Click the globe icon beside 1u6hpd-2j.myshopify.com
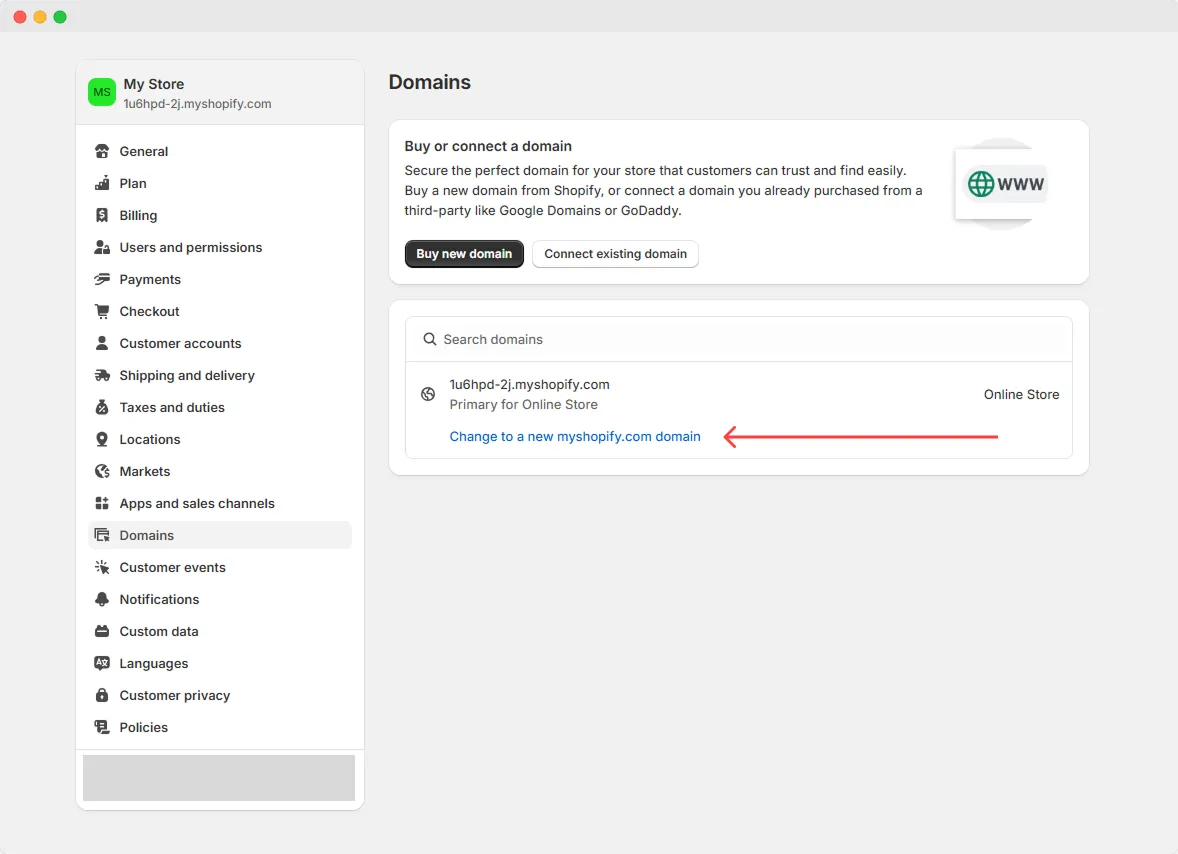This screenshot has height=854, width=1178. (428, 394)
